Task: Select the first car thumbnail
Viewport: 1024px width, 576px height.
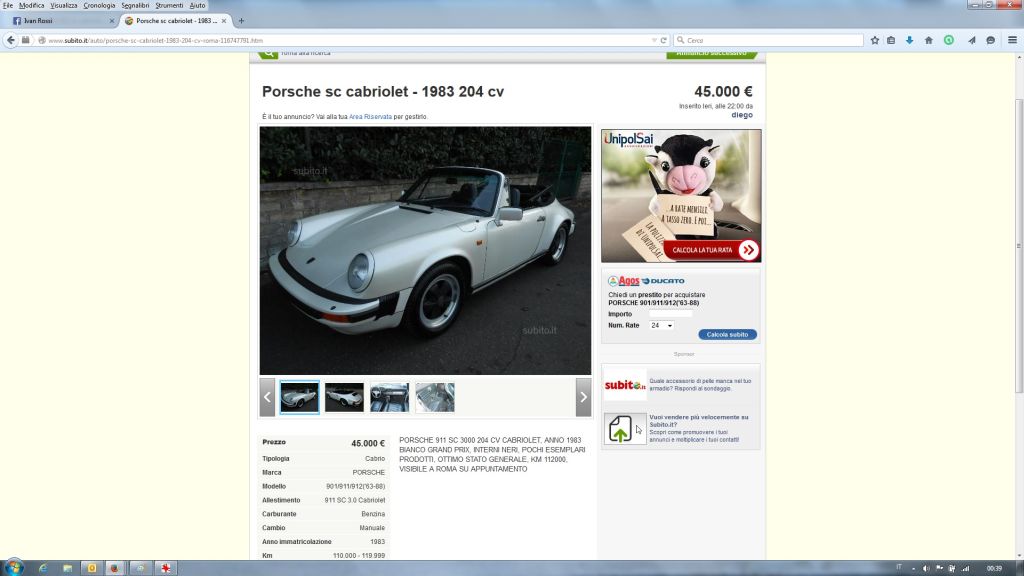Action: (299, 397)
